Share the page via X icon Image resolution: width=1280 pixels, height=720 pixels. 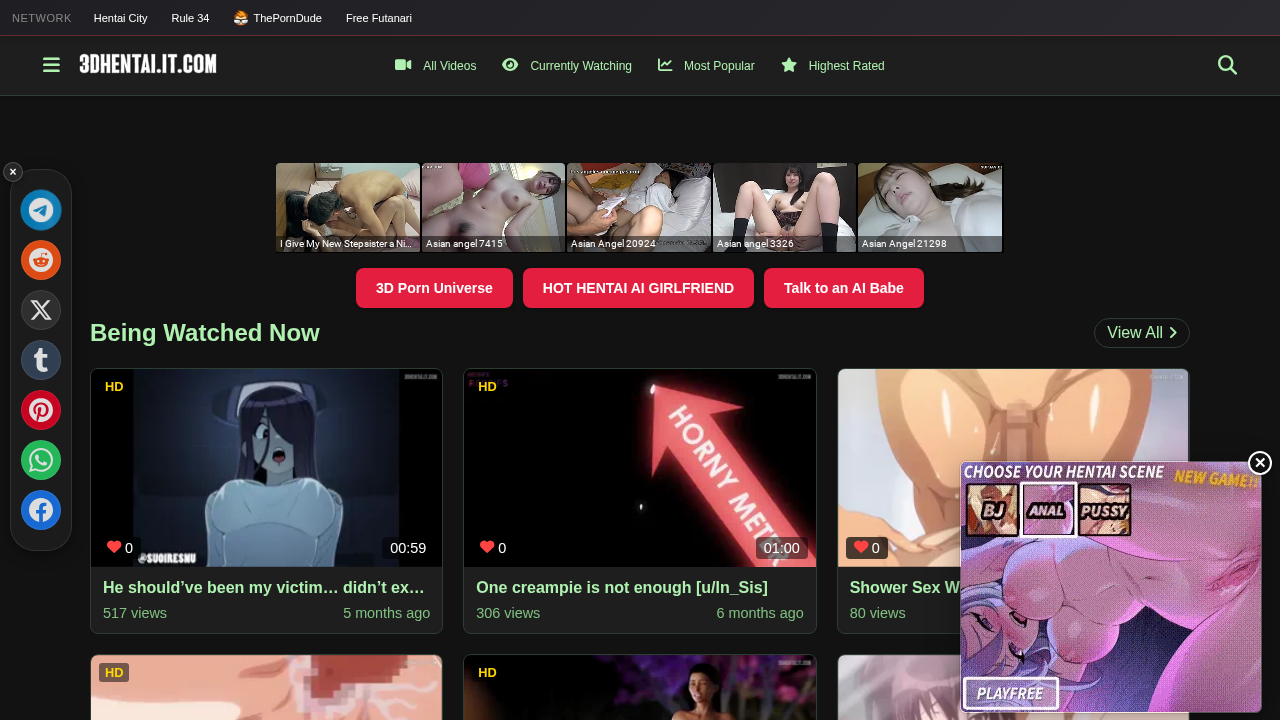(x=41, y=310)
